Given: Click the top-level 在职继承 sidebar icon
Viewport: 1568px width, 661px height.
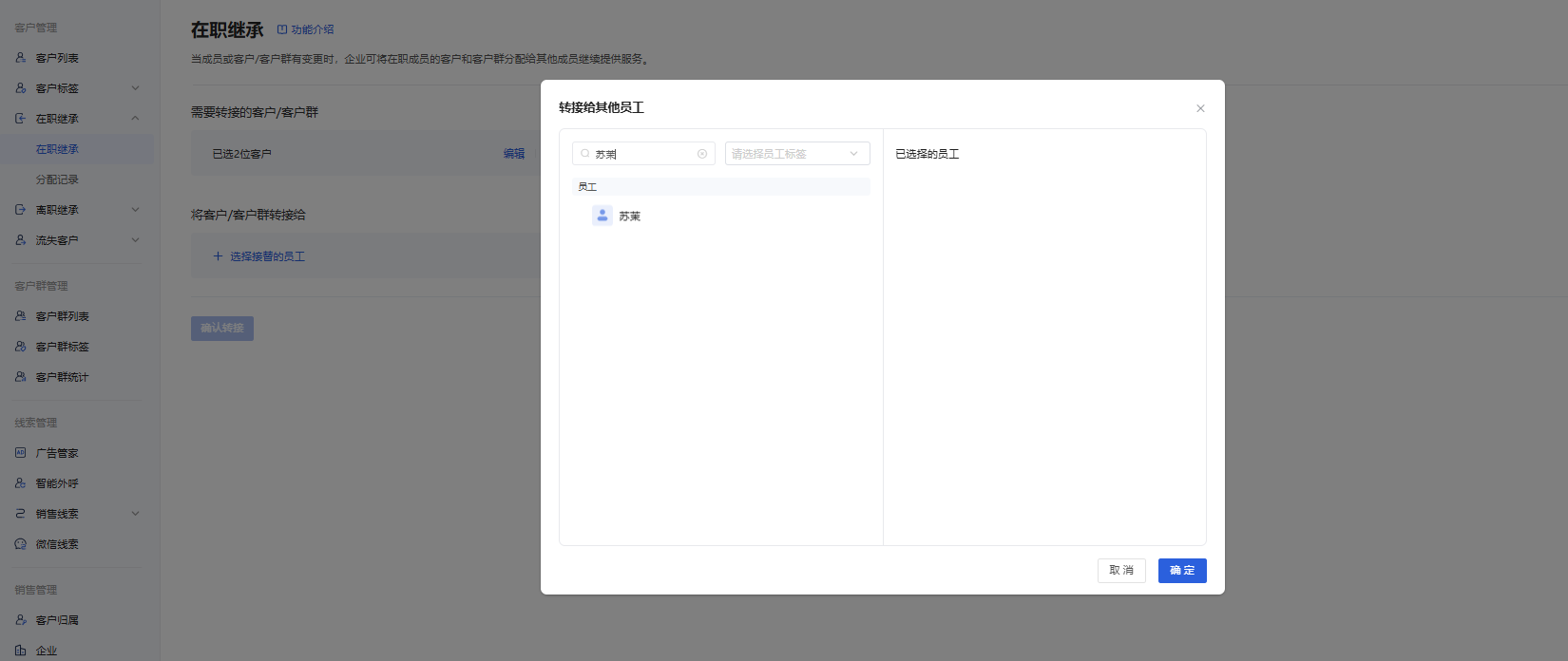Looking at the screenshot, I should [x=21, y=119].
